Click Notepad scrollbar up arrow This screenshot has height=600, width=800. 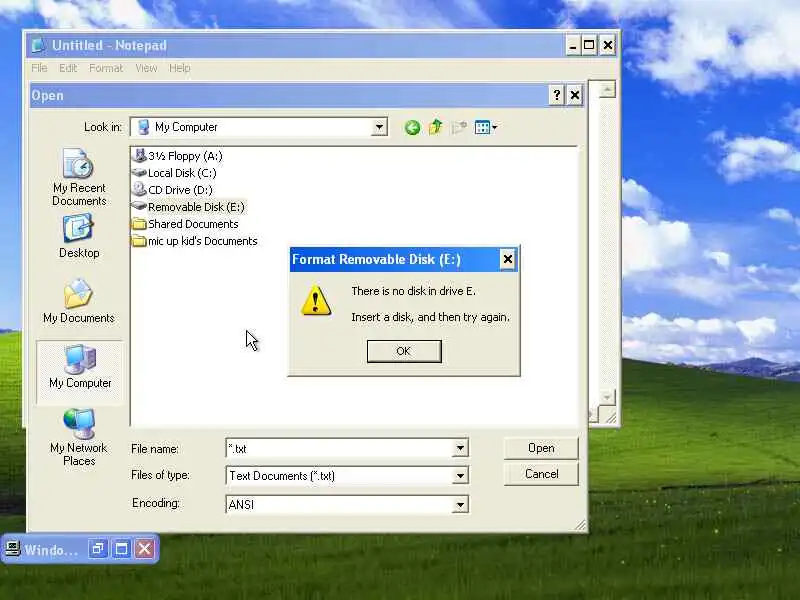point(607,90)
